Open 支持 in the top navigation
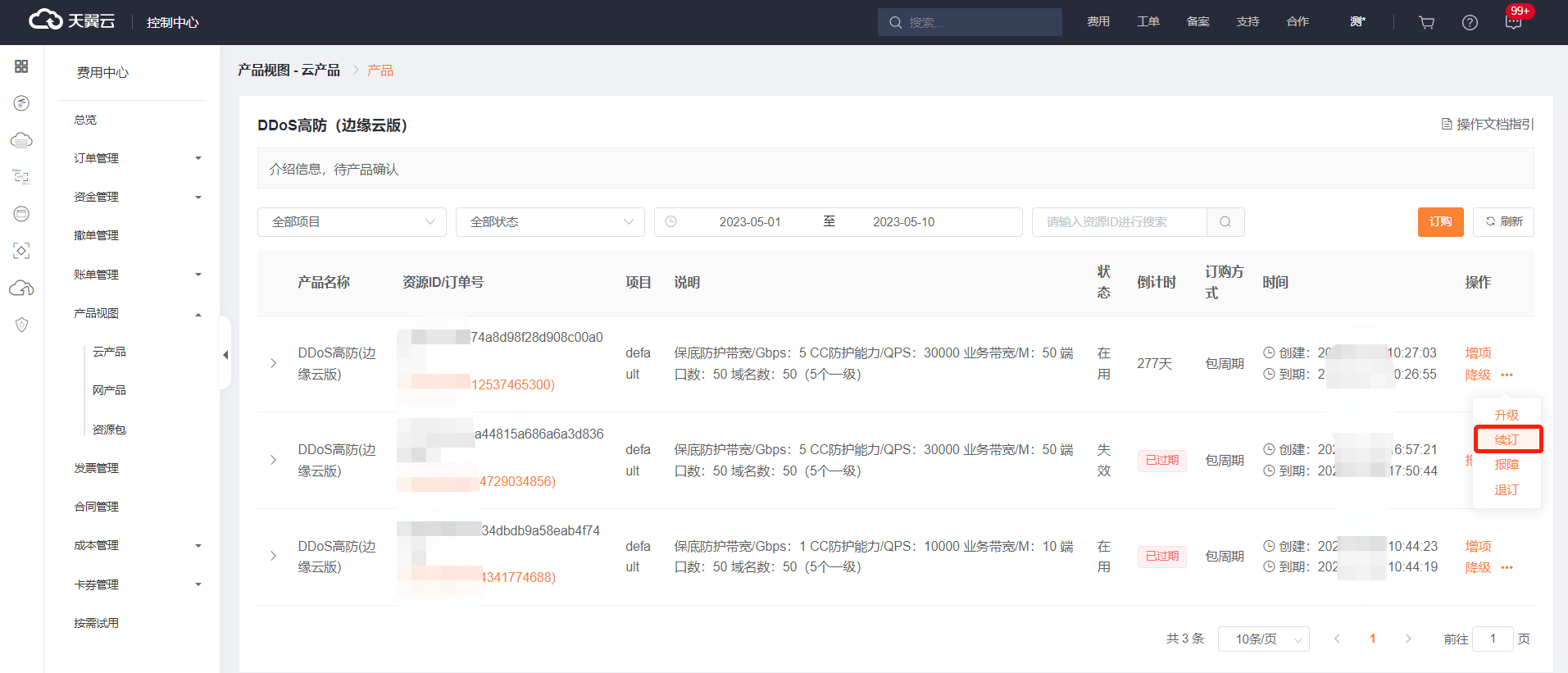Screen dimensions: 1568x673 tap(1248, 21)
